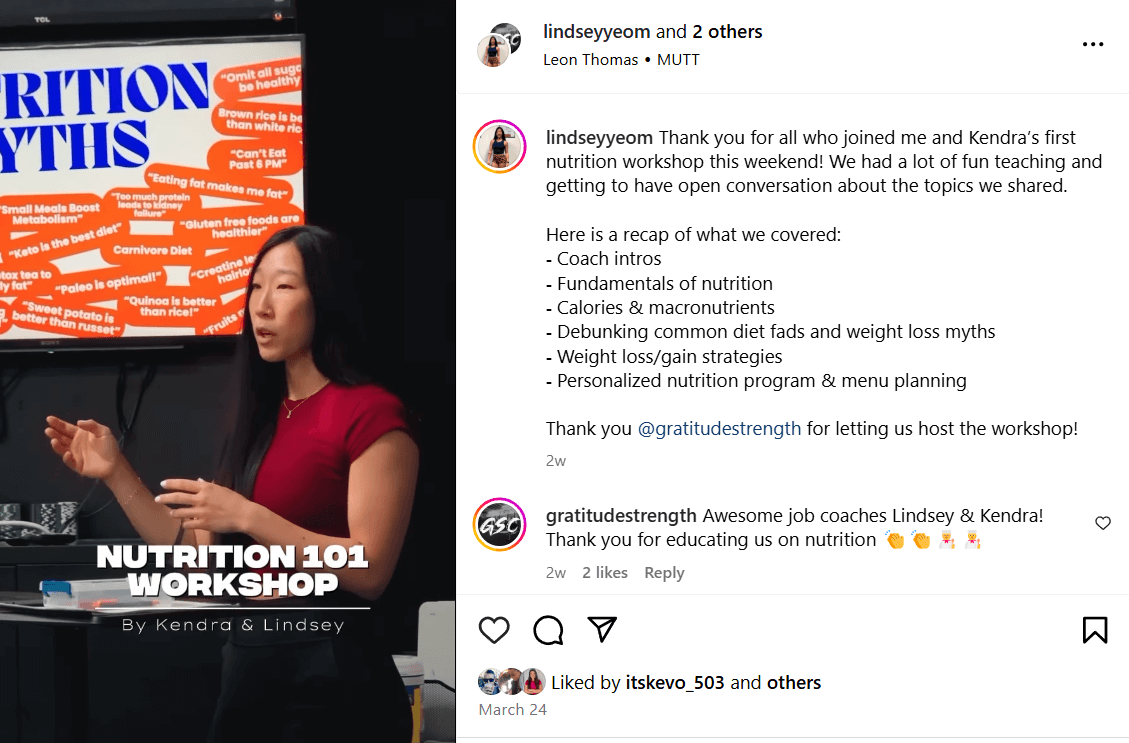Open the itskevo_503 profile link
The image size is (1129, 743).
(675, 683)
